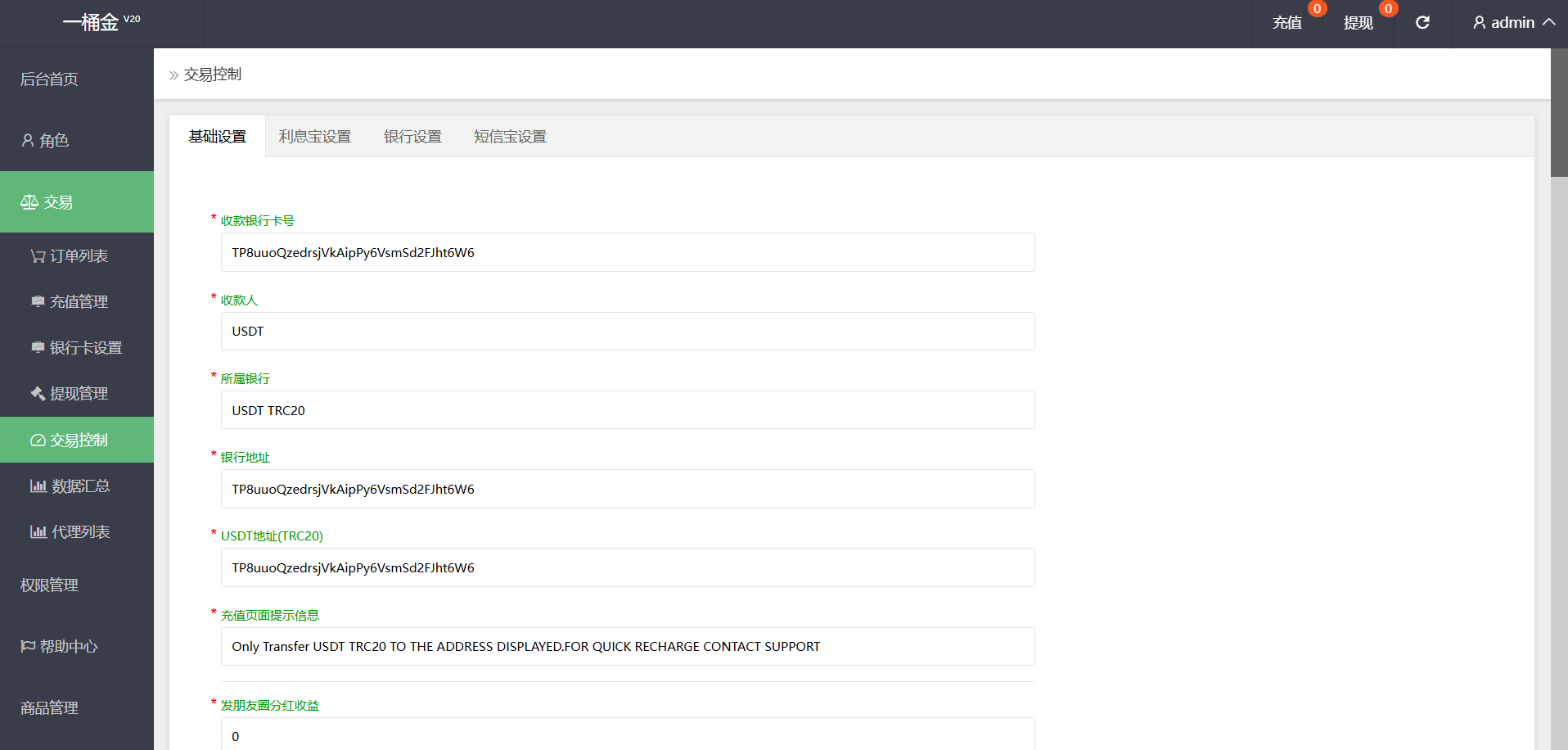This screenshot has width=1568, height=750.
Task: Click the 交易 scales icon
Action: tap(29, 202)
